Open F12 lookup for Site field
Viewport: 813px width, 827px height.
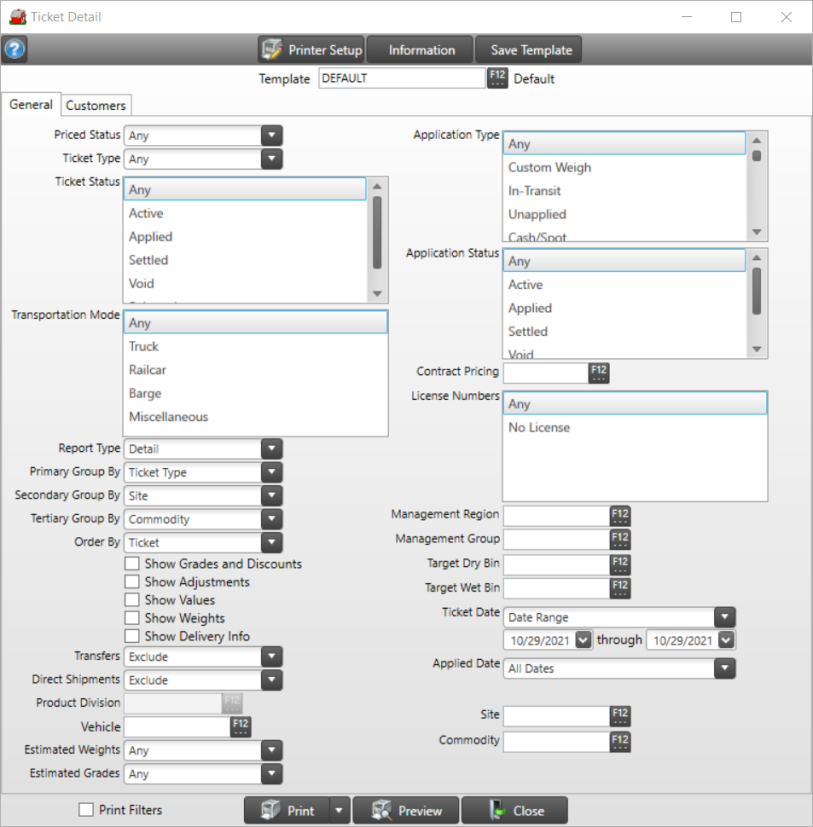point(620,715)
